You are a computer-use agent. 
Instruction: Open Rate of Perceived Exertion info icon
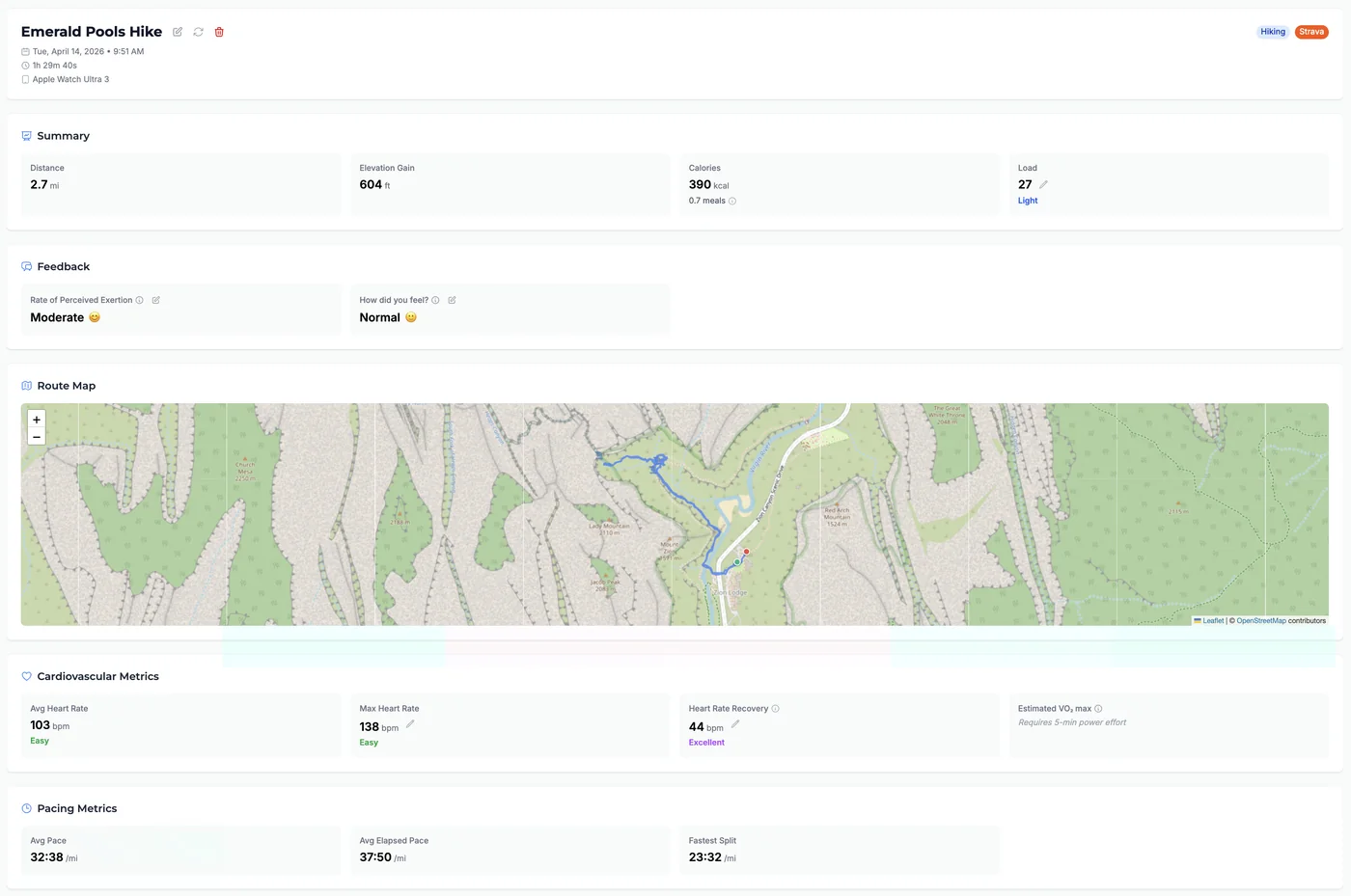140,300
